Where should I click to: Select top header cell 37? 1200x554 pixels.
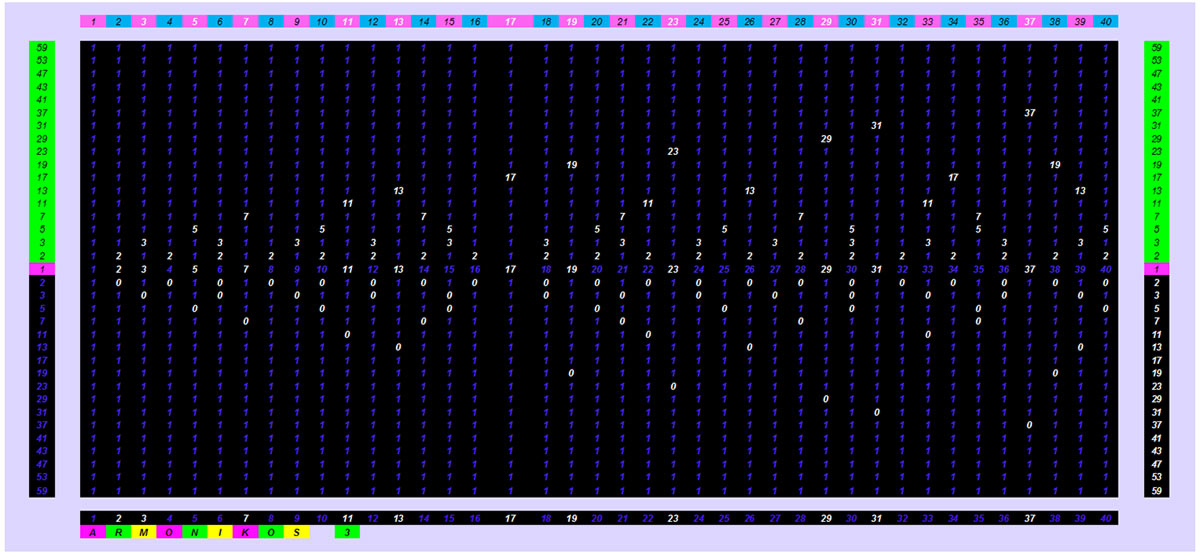click(x=1029, y=21)
